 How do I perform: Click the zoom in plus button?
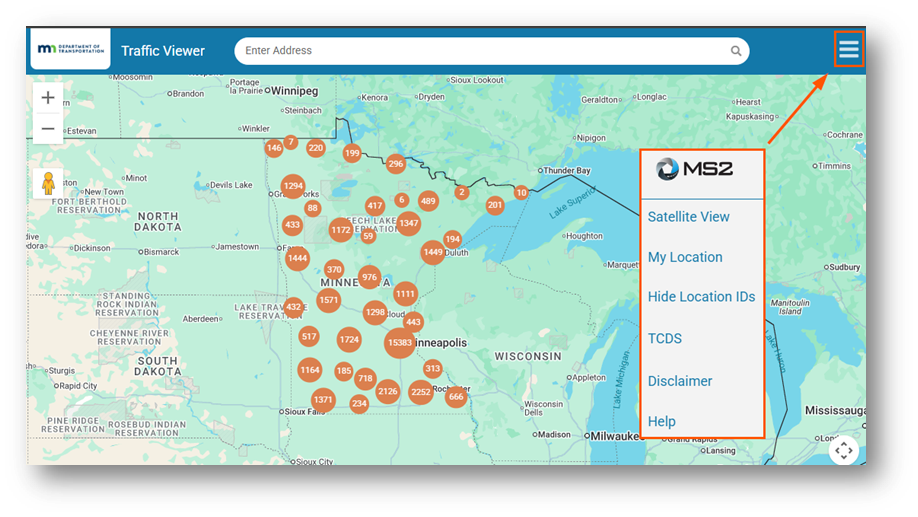pos(48,98)
